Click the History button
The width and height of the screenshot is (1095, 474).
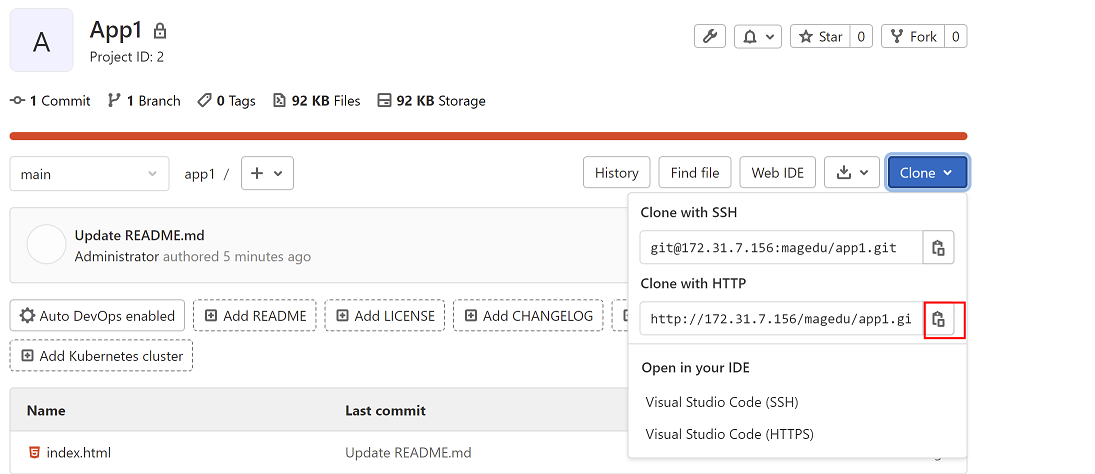[x=616, y=173]
